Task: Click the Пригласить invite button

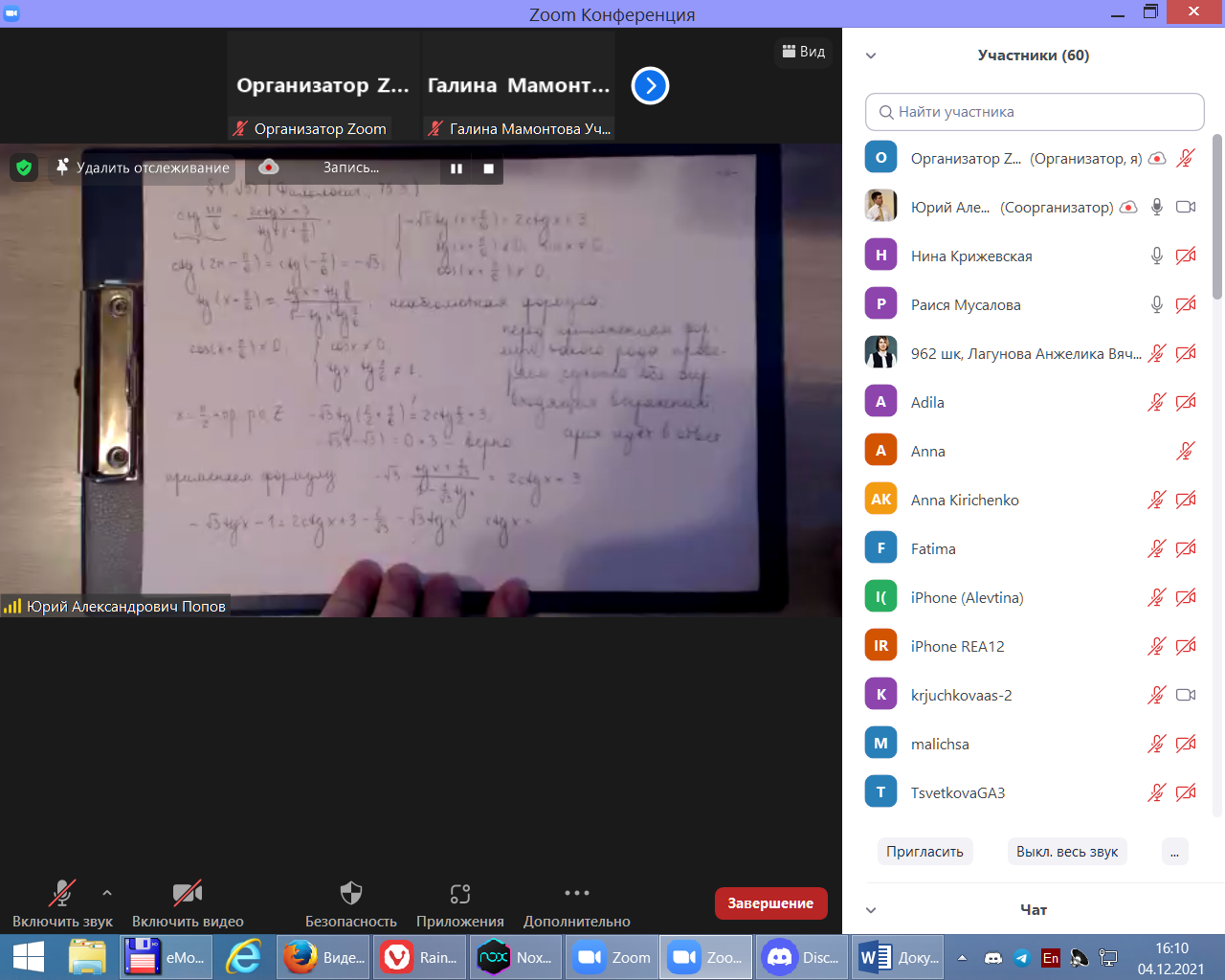Action: [x=924, y=852]
